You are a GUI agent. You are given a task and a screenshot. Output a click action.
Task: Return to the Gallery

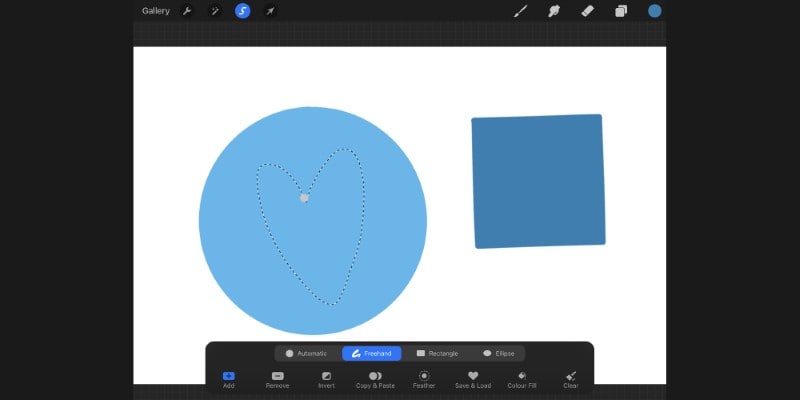click(156, 11)
